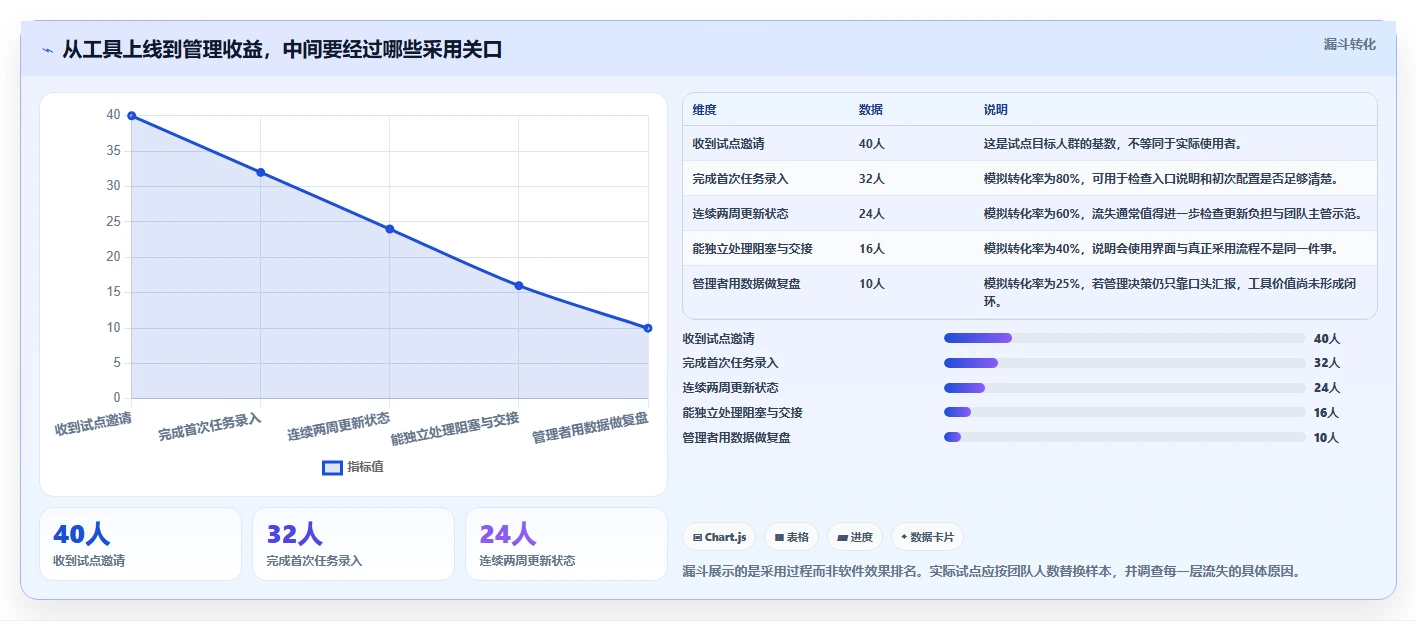The image size is (1417, 621).
Task: Click the y-axis value 35
Action: (113, 151)
